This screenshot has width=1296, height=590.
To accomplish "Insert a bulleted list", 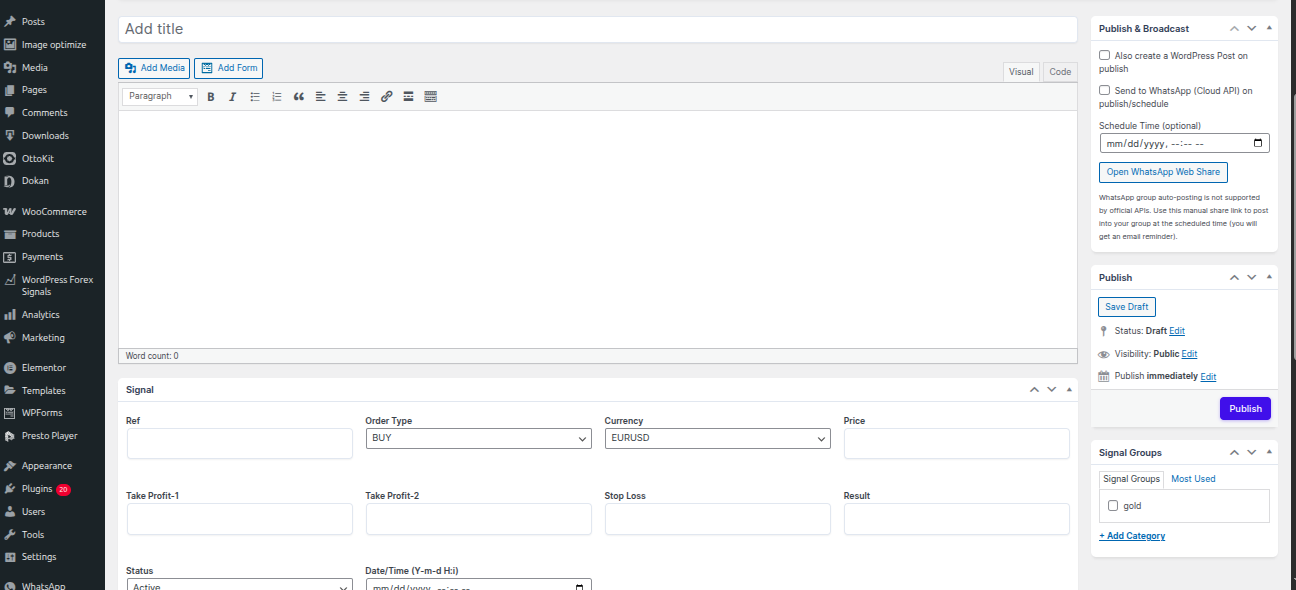I will (x=255, y=97).
